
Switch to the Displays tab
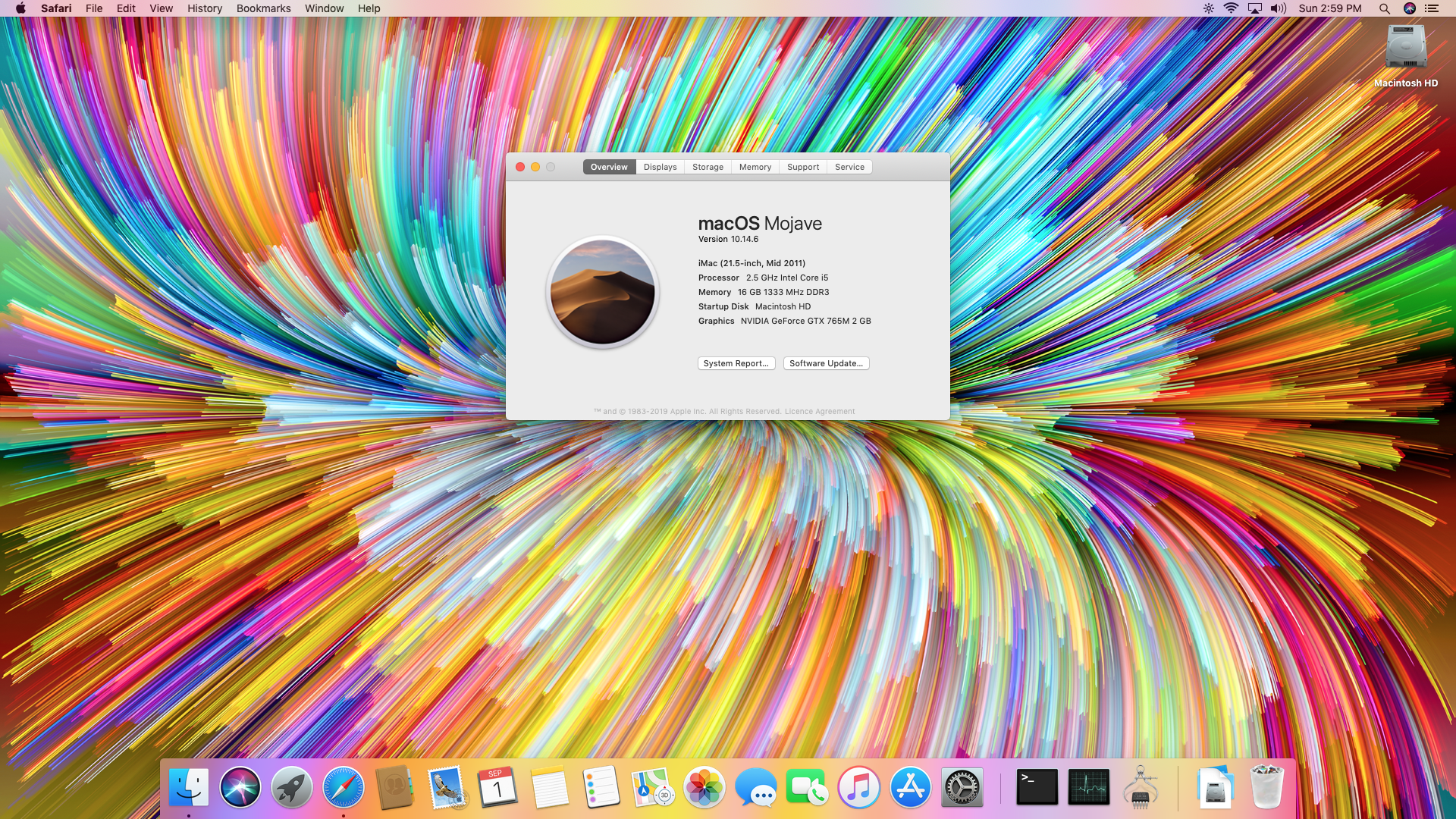[x=660, y=167]
